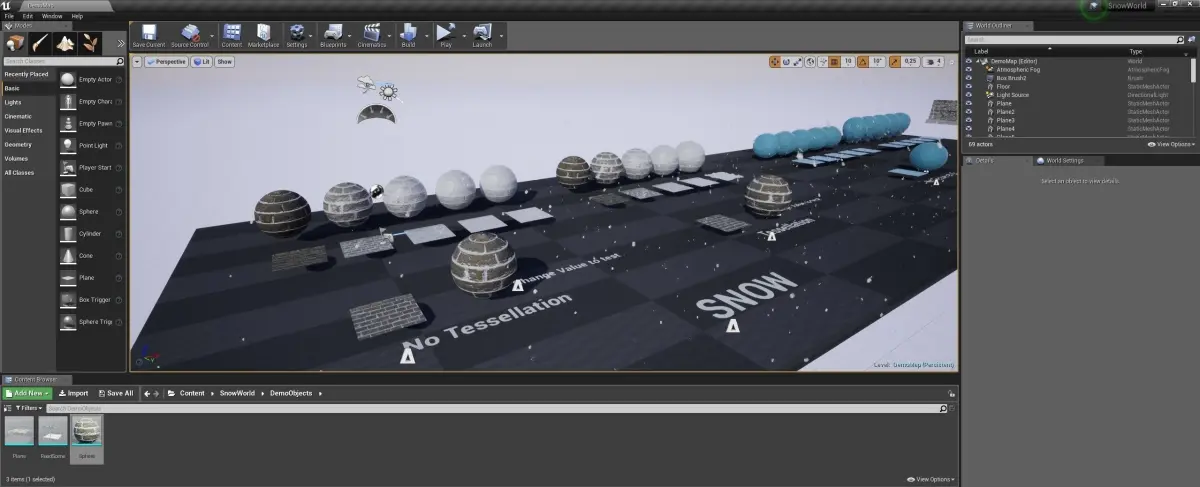Viewport: 1200px width, 487px height.
Task: Select the Sphere asset thumbnail
Action: [x=87, y=431]
